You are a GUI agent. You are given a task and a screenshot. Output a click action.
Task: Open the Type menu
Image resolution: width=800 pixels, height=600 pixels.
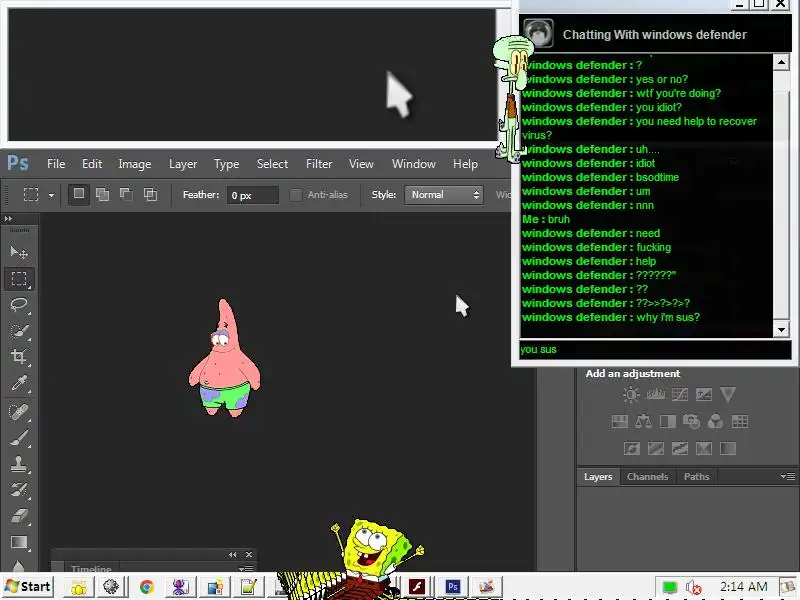tap(227, 164)
